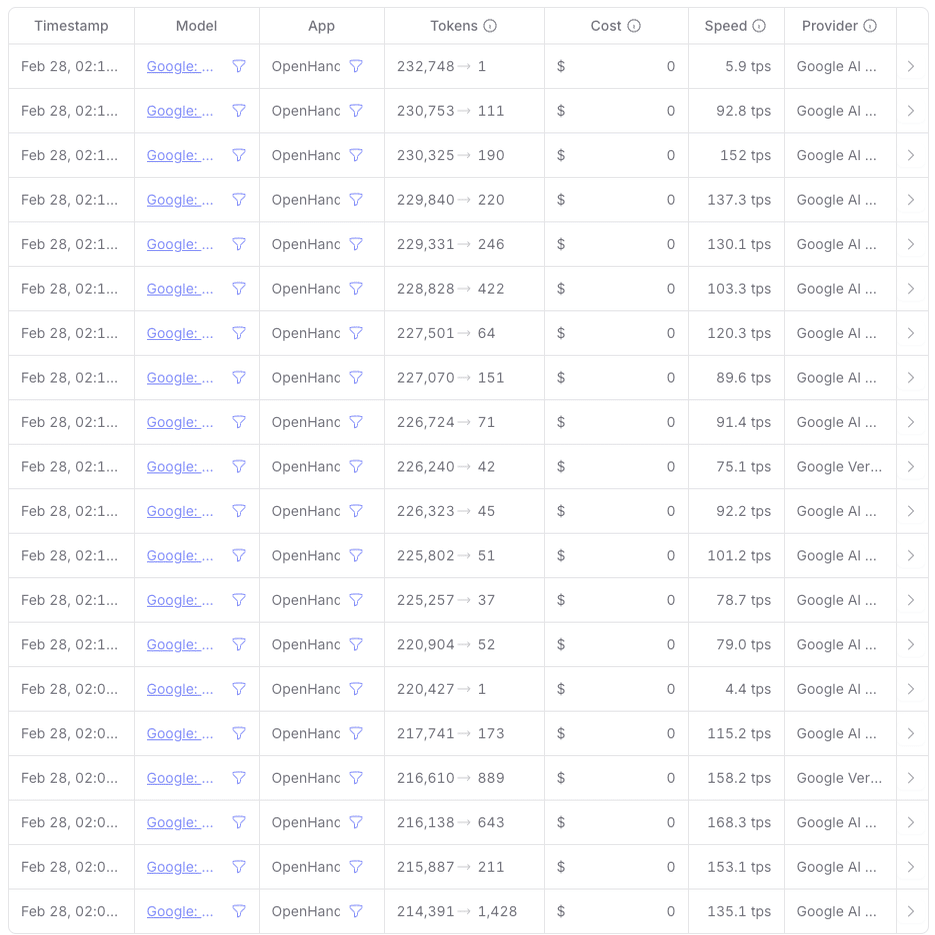Filter by model in the 226,240 tokens row
This screenshot has width=935, height=935.
pyautogui.click(x=239, y=466)
